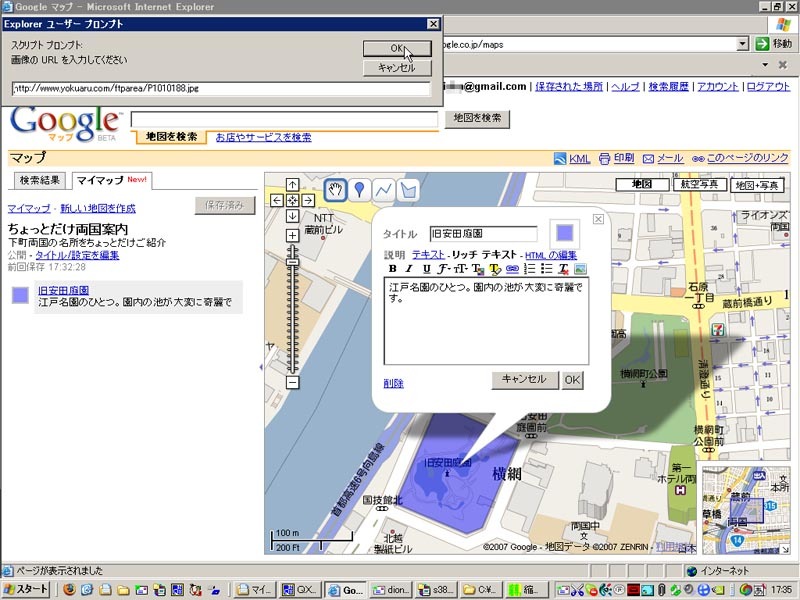The height and width of the screenshot is (600, 800).
Task: Switch to the マイマップ tab
Action: 112,180
